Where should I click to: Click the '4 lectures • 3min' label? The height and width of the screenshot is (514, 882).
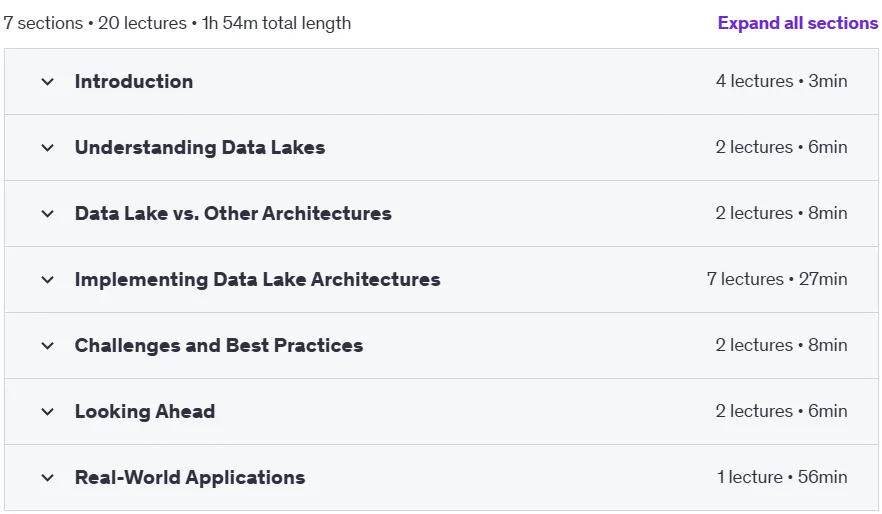point(781,81)
